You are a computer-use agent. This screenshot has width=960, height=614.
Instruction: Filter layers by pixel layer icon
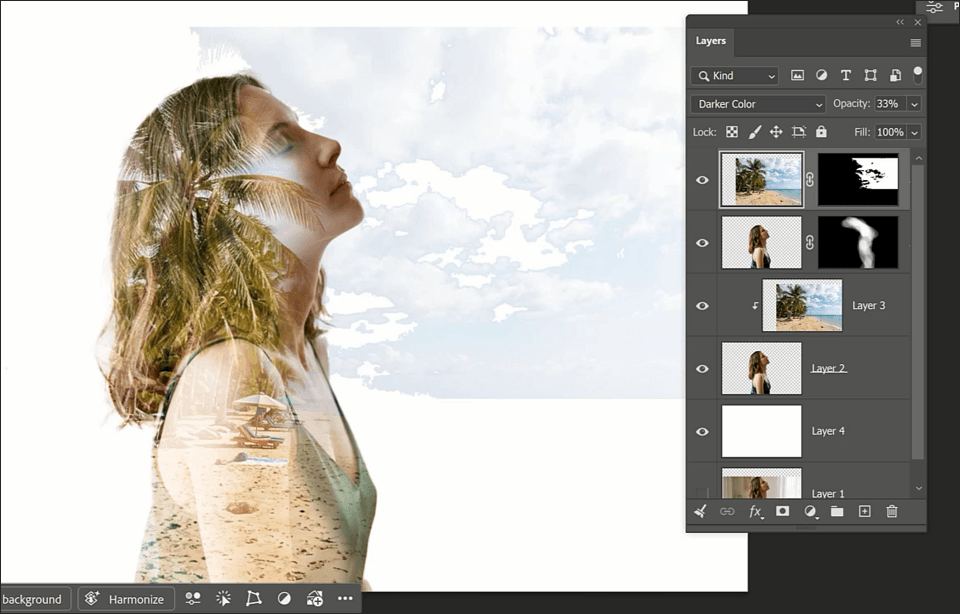[x=797, y=75]
